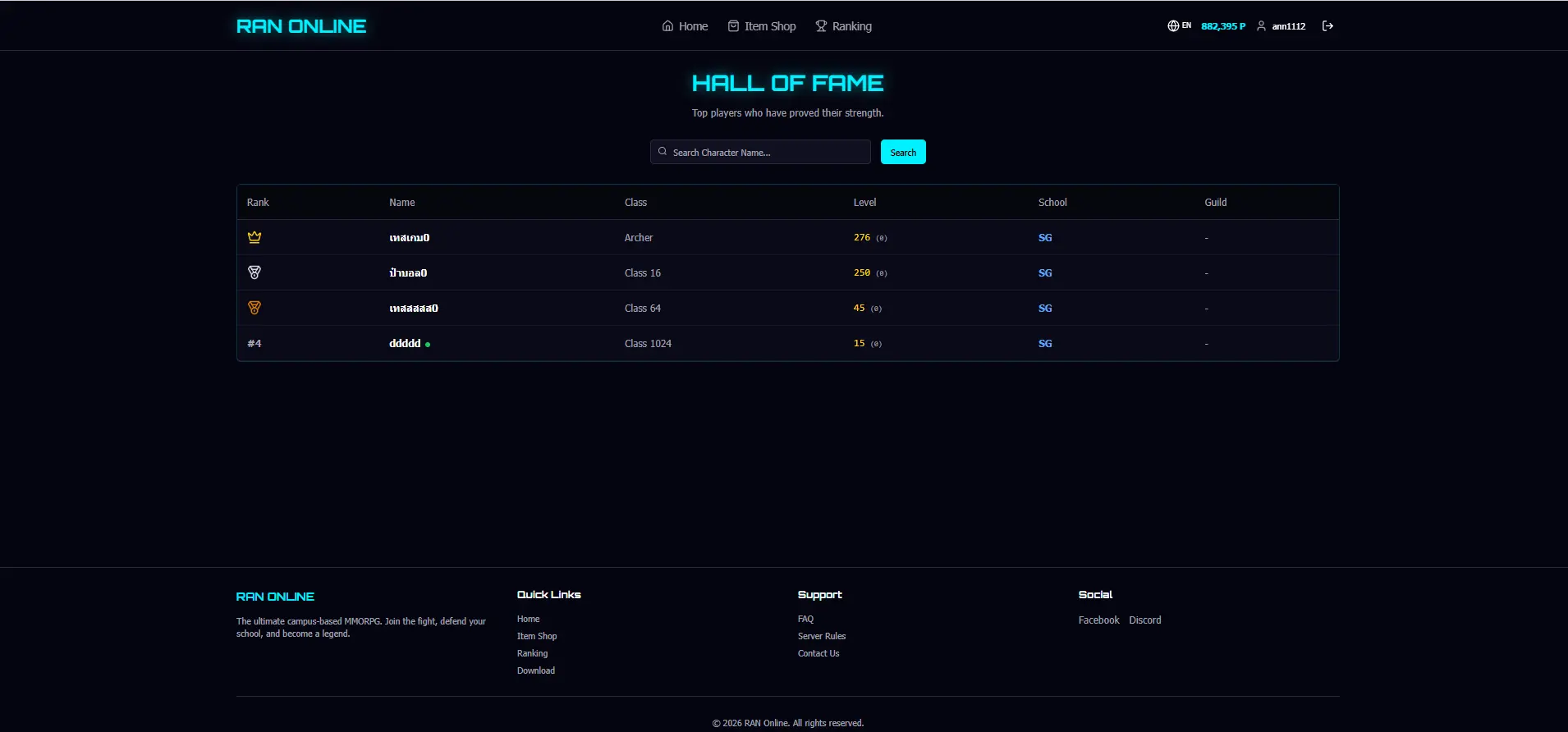Open footer Ranking link
1568x732 pixels.
click(532, 653)
